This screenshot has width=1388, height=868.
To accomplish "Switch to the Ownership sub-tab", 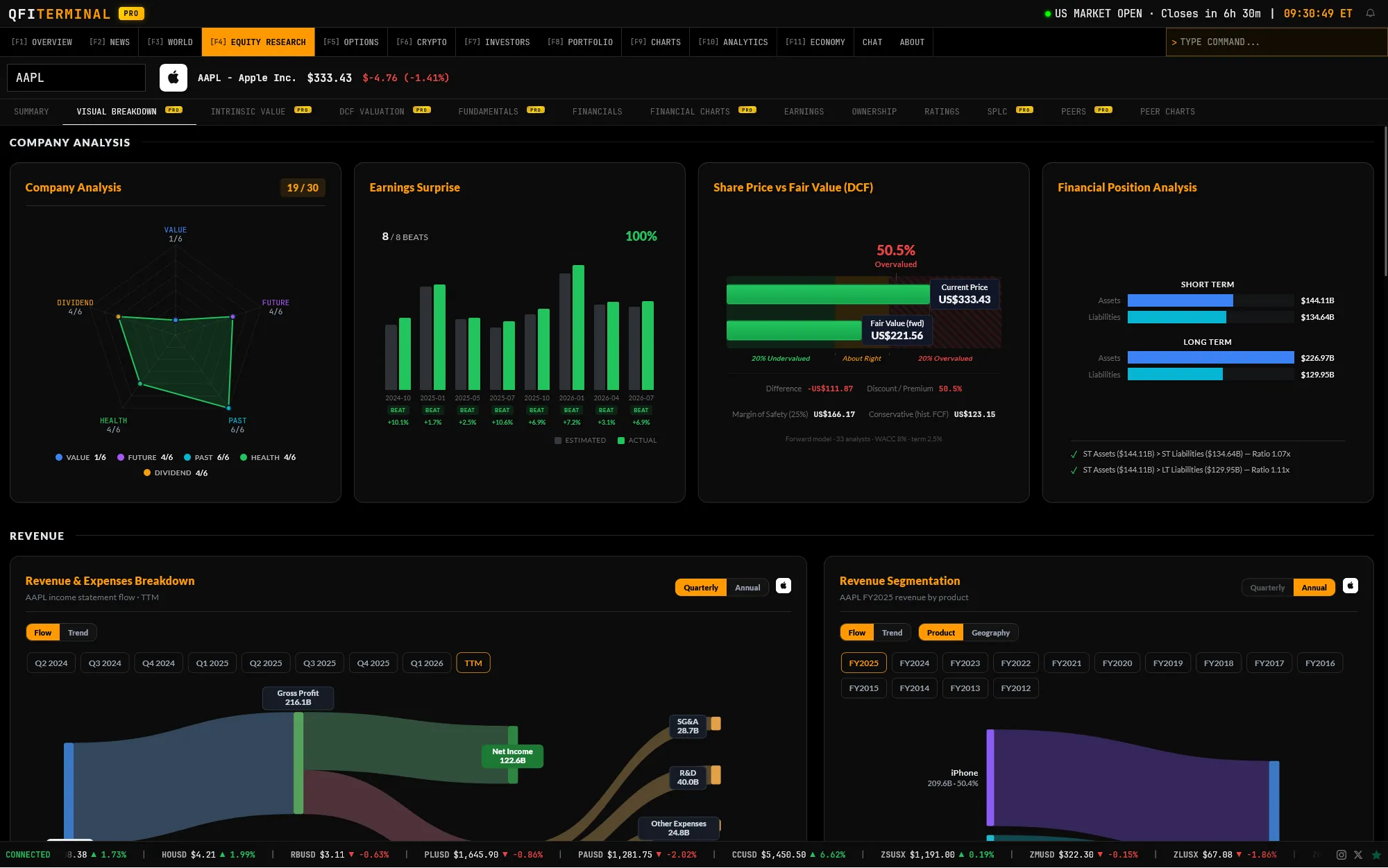I will click(x=874, y=112).
